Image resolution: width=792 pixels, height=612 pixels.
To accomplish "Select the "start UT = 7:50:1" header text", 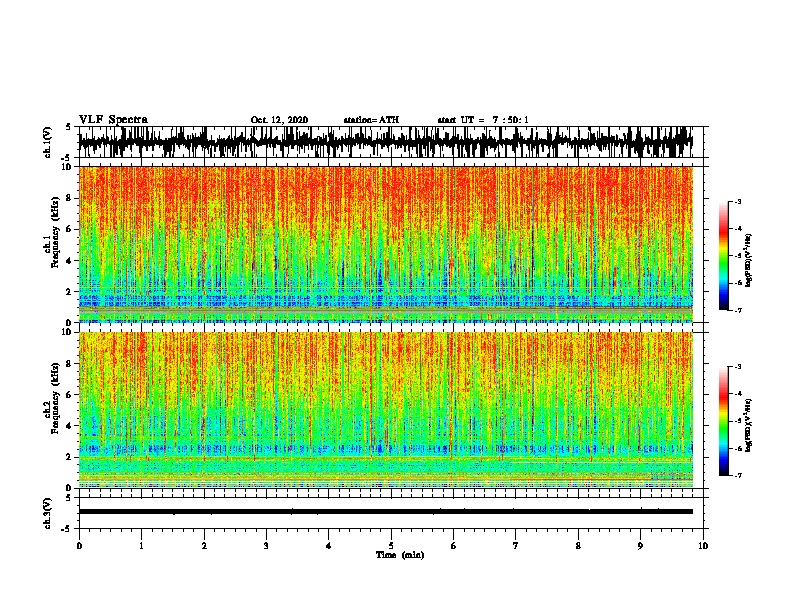I will [483, 120].
